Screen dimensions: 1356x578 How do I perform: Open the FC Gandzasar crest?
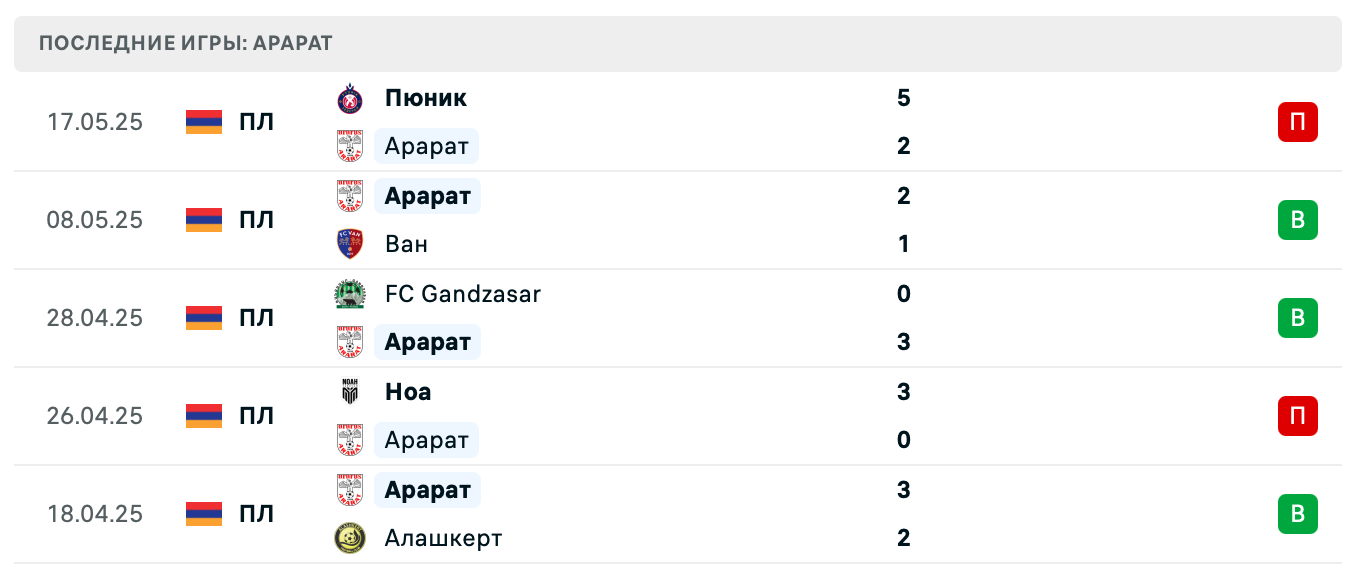point(350,294)
